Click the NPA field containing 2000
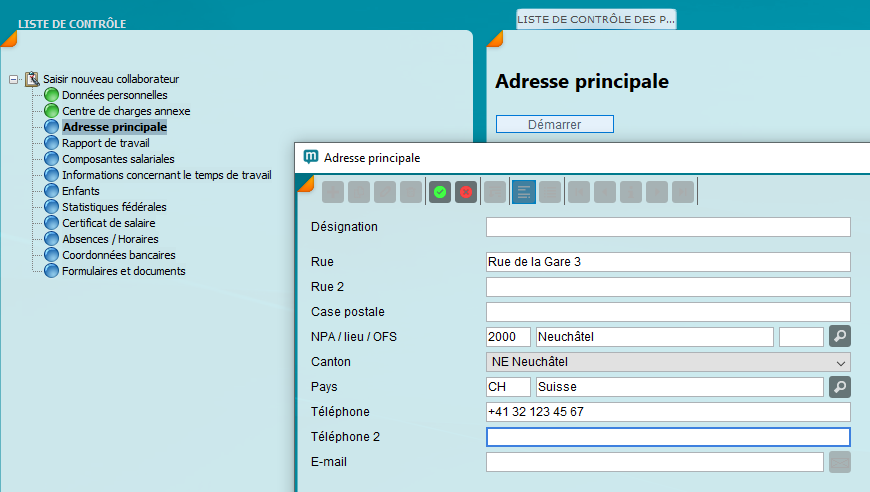The height and width of the screenshot is (492, 870). click(508, 337)
